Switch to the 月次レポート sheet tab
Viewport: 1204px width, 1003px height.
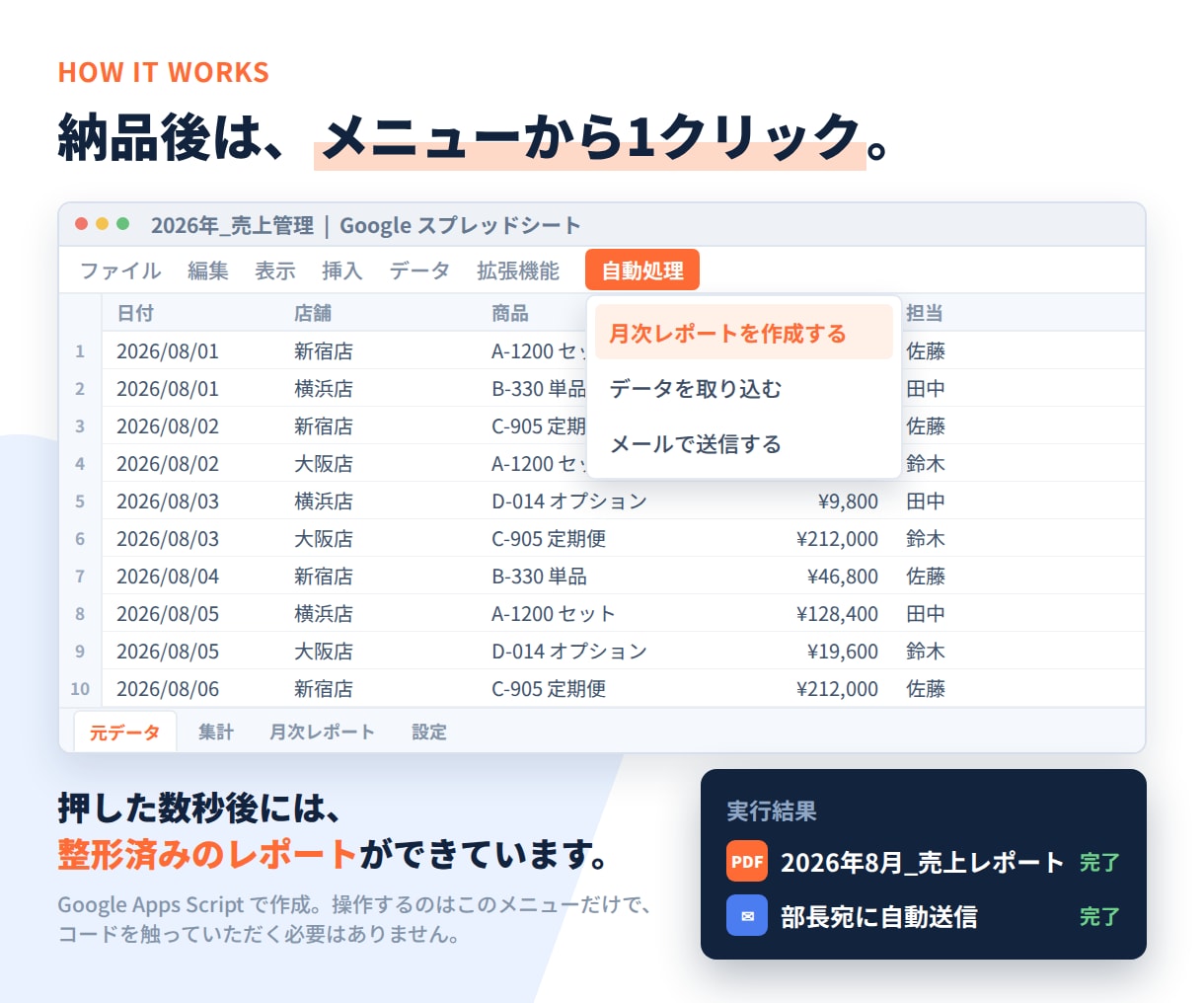click(x=323, y=732)
